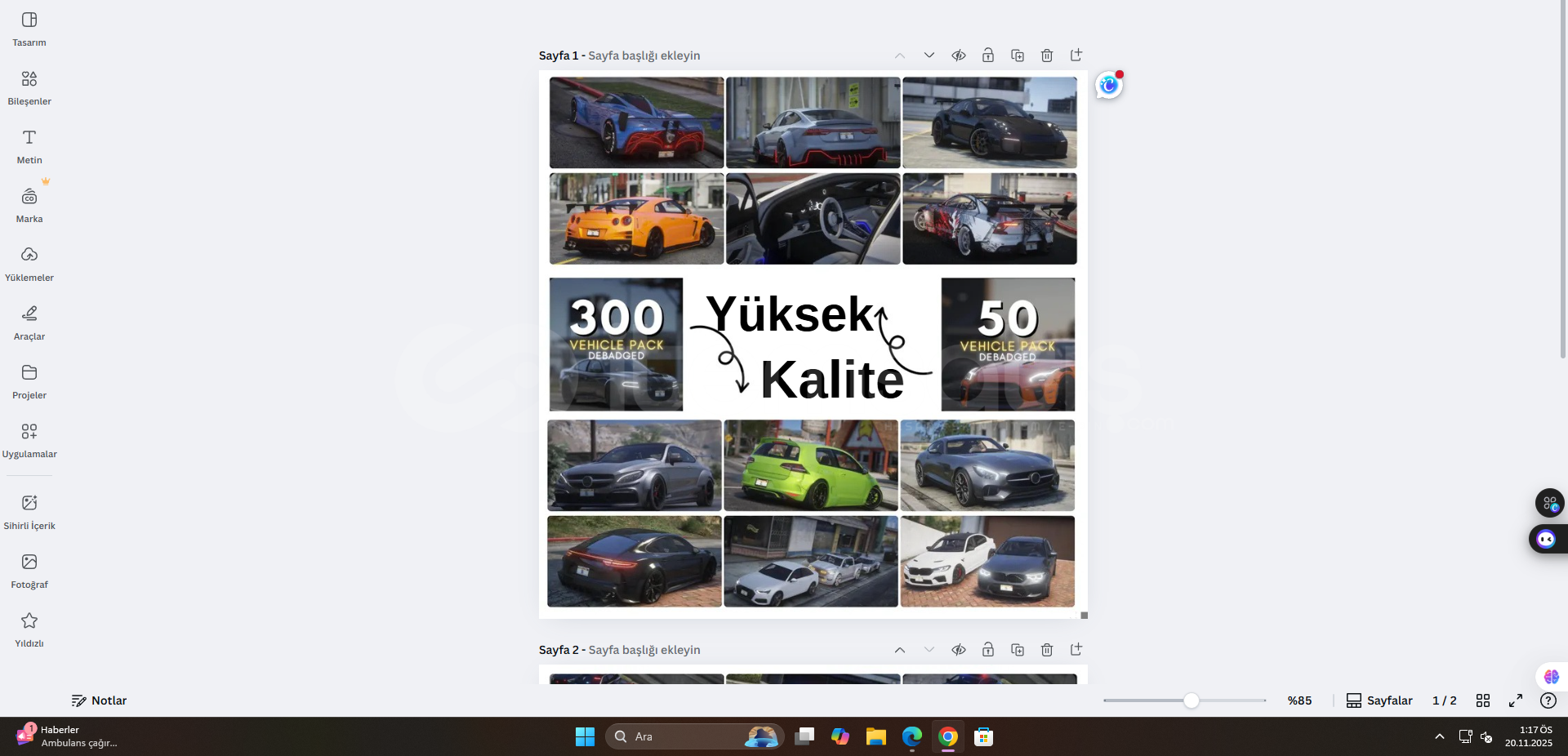Viewport: 1568px width, 756px height.
Task: Select the Metin text tool
Action: [29, 146]
